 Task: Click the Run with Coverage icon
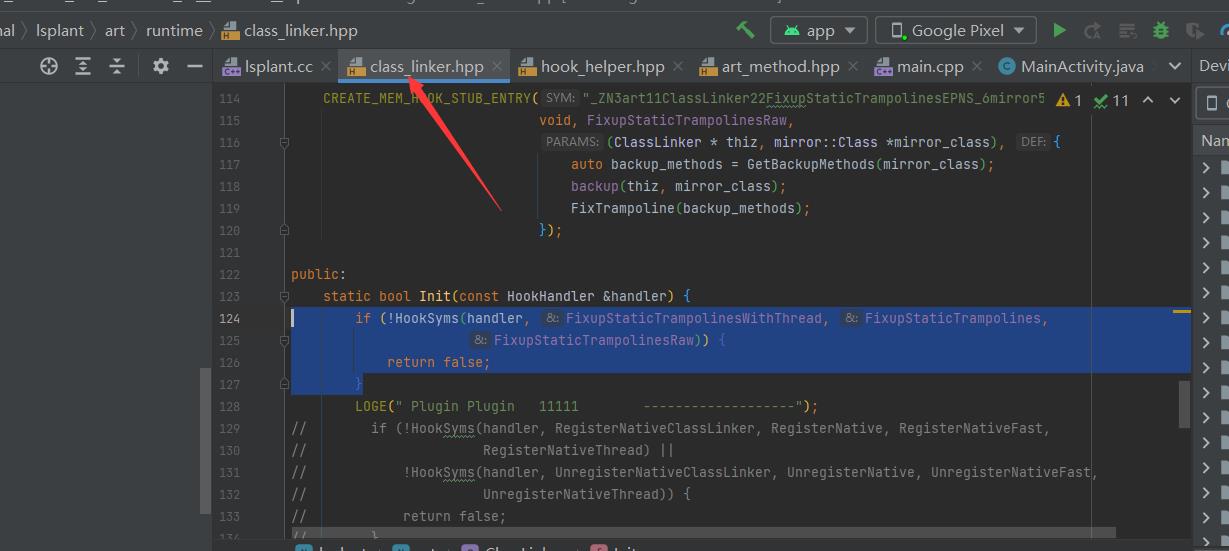click(x=1194, y=30)
